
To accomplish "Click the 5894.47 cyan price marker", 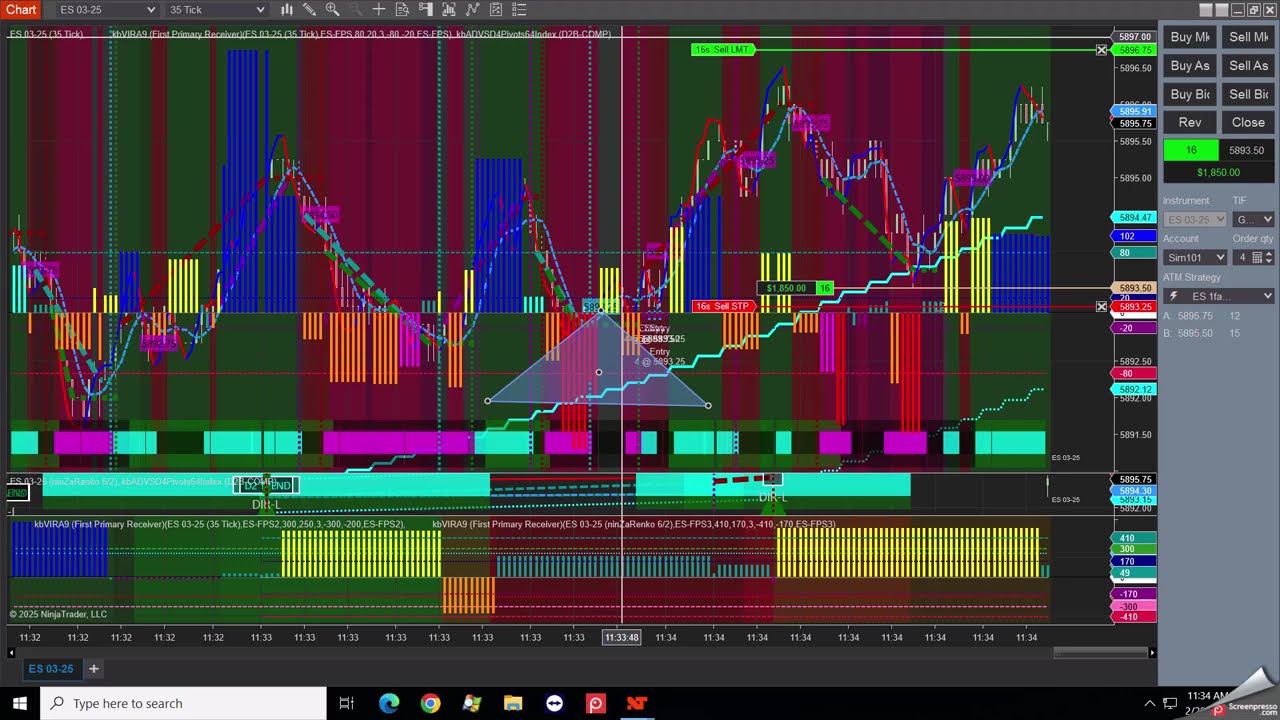I will click(1135, 217).
